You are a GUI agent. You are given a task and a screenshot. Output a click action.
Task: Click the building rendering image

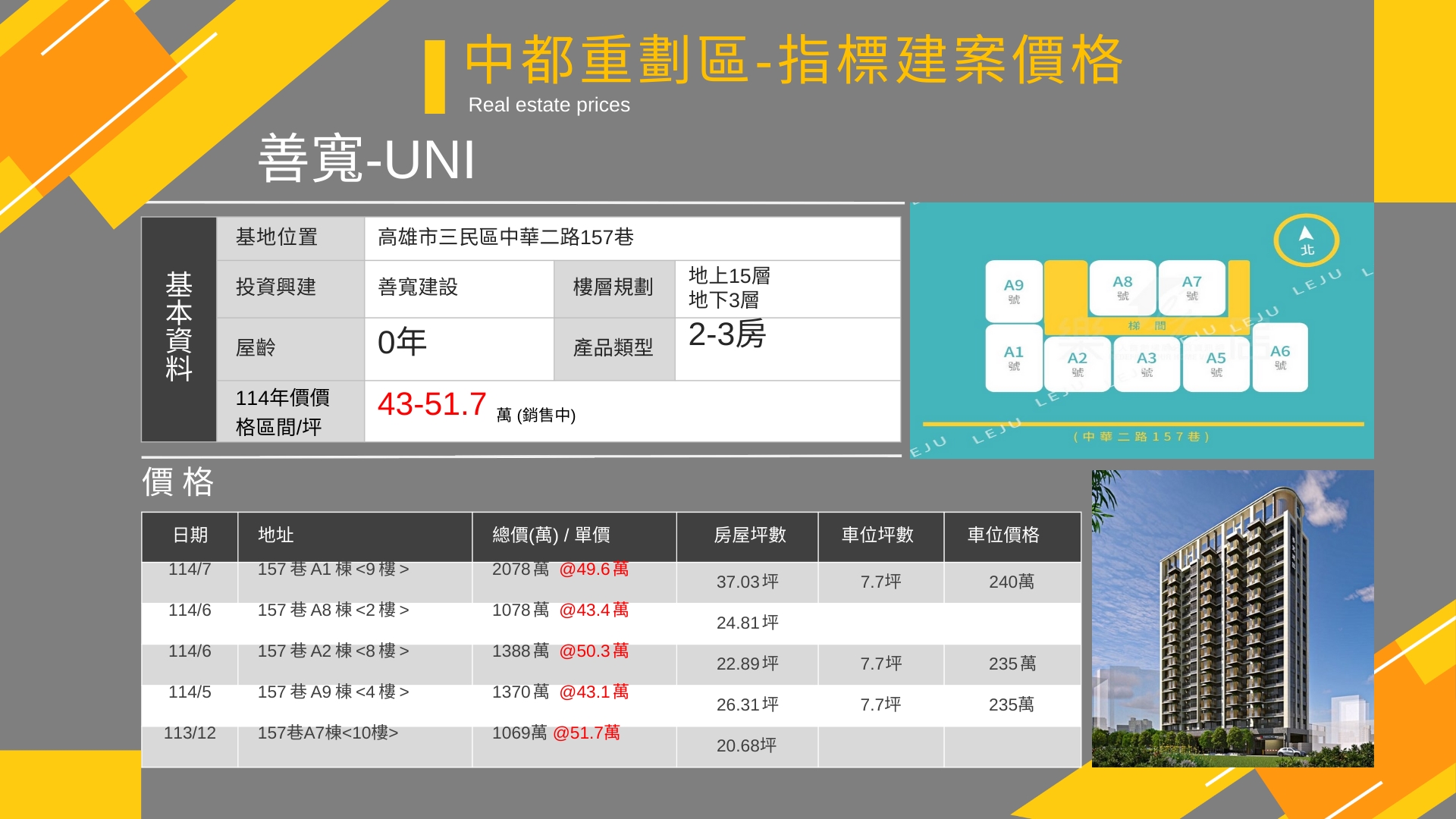[x=1232, y=618]
